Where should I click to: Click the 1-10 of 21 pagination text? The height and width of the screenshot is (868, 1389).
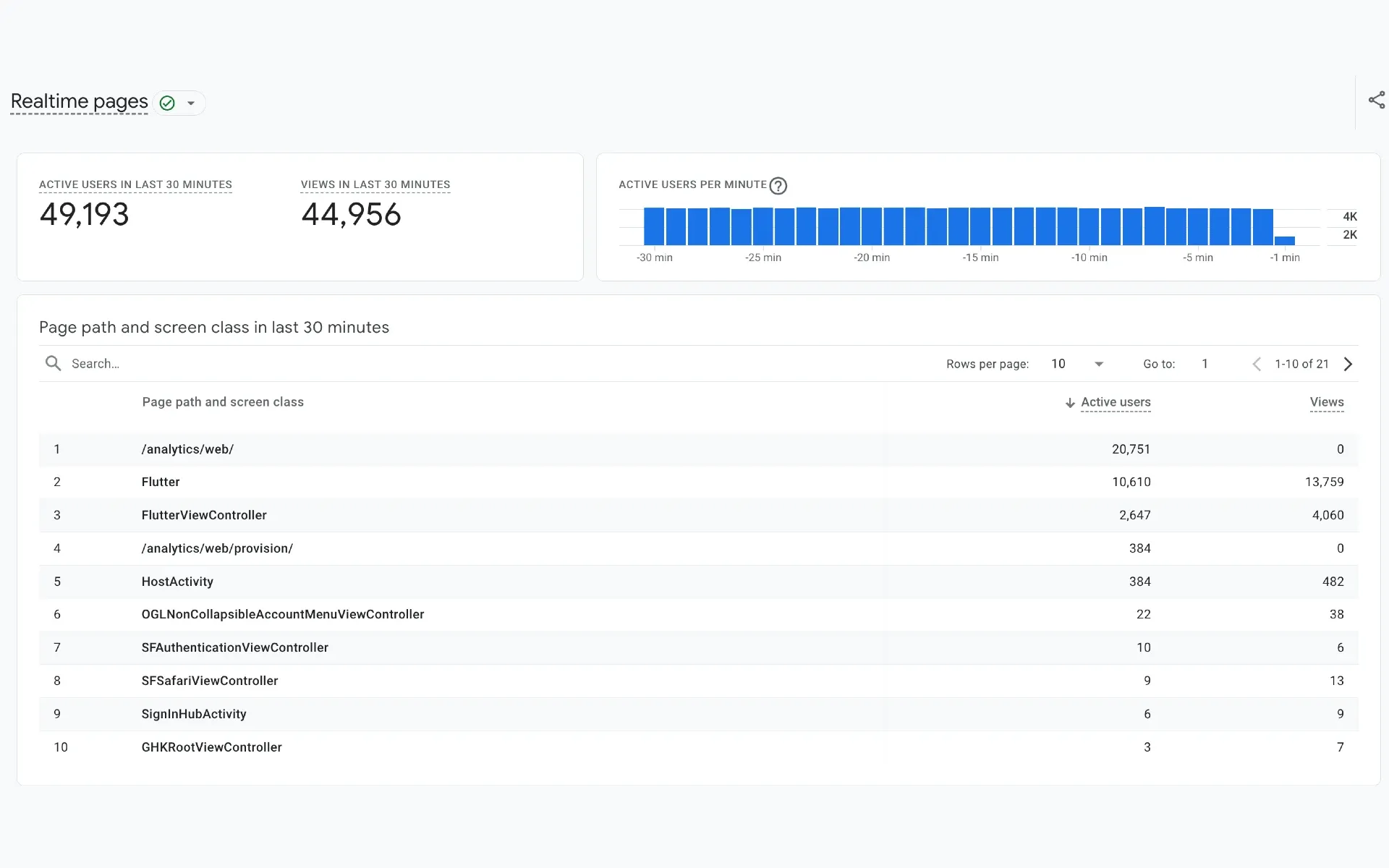click(x=1301, y=364)
